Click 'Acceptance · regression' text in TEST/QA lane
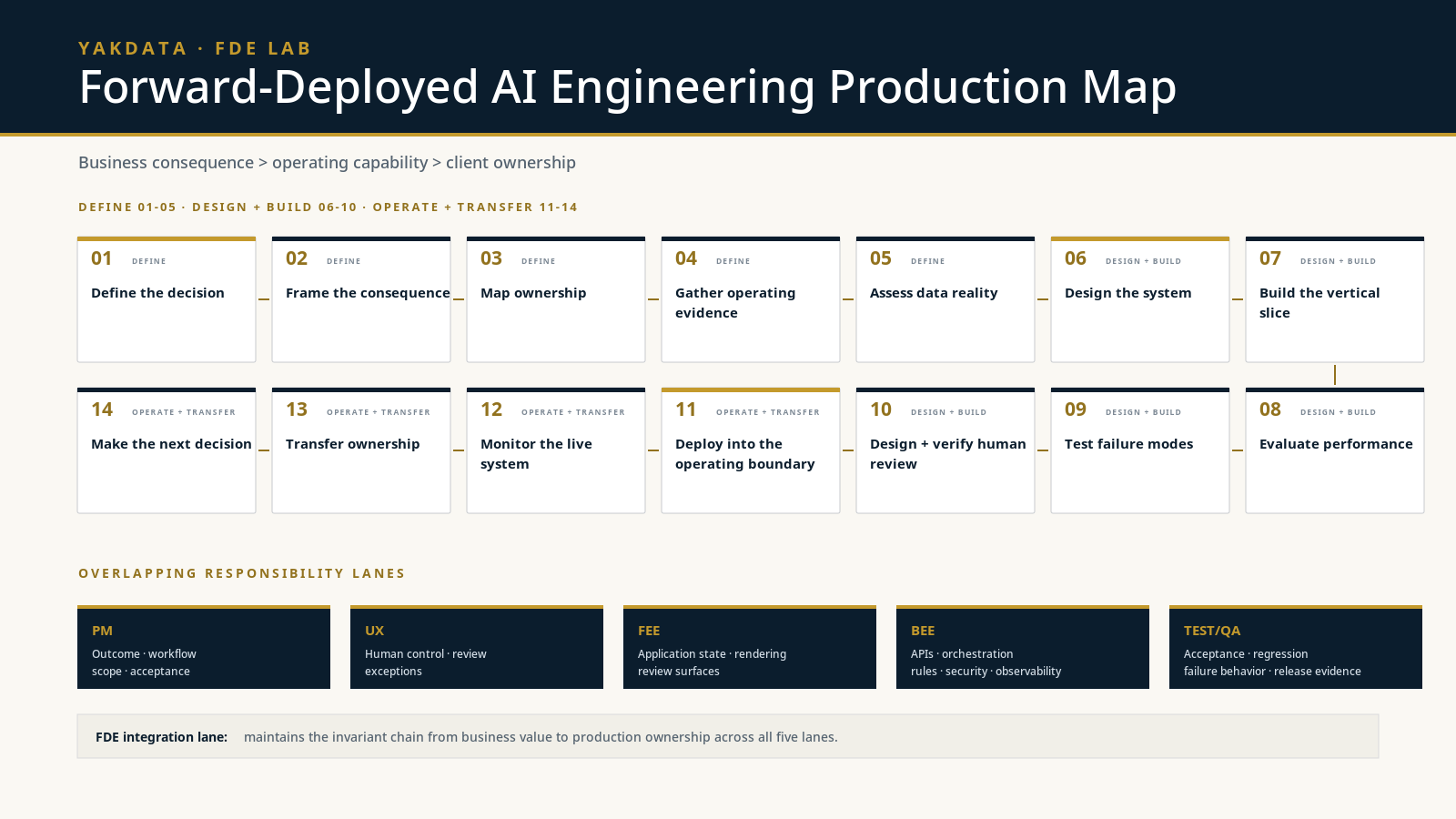Image resolution: width=1456 pixels, height=819 pixels. click(1246, 654)
